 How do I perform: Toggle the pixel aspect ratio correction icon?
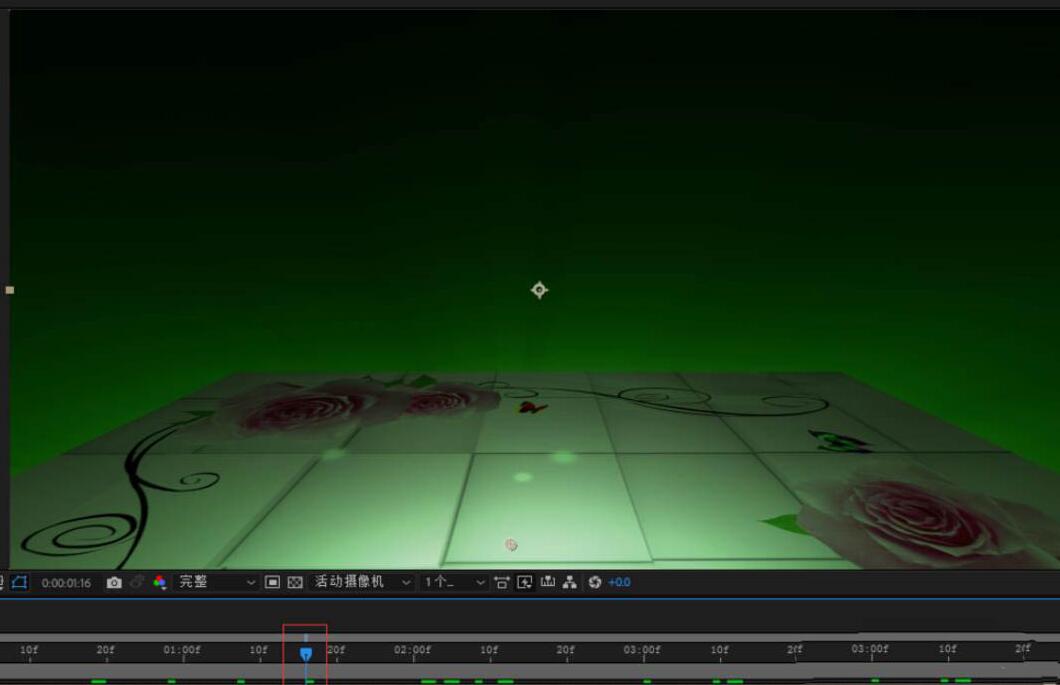coord(502,582)
